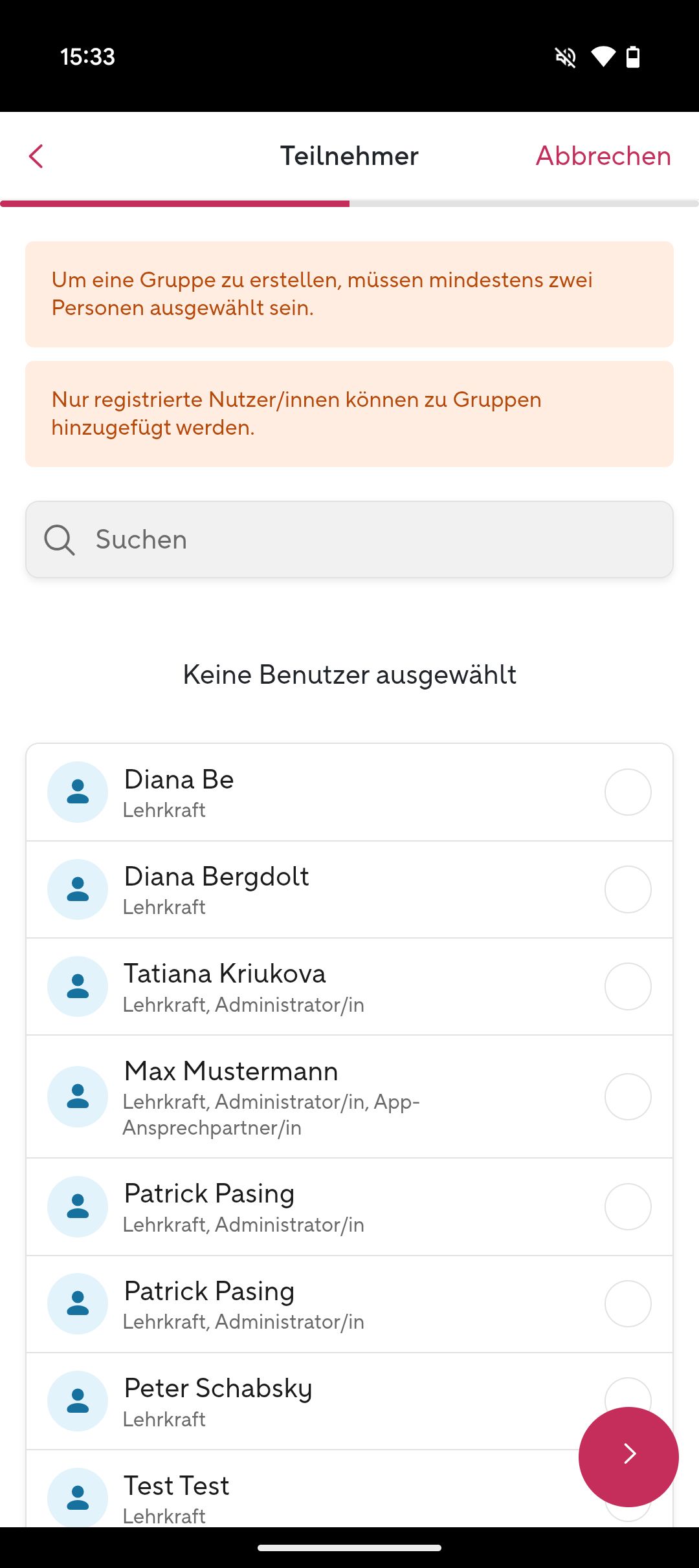Tap the minimum two persons warning banner
The width and height of the screenshot is (699, 1568).
[349, 294]
